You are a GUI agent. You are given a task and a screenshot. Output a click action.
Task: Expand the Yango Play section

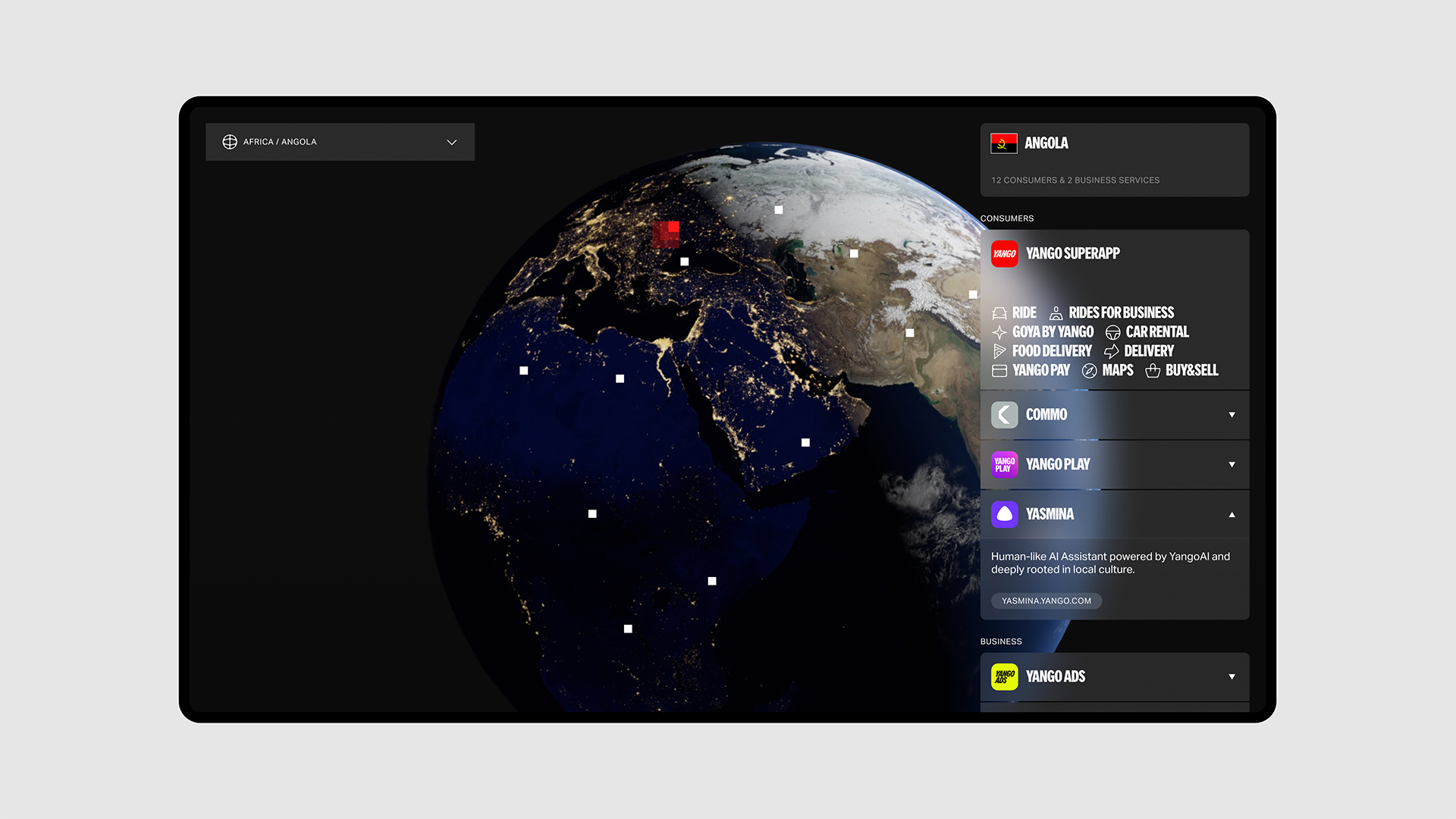click(x=1232, y=464)
